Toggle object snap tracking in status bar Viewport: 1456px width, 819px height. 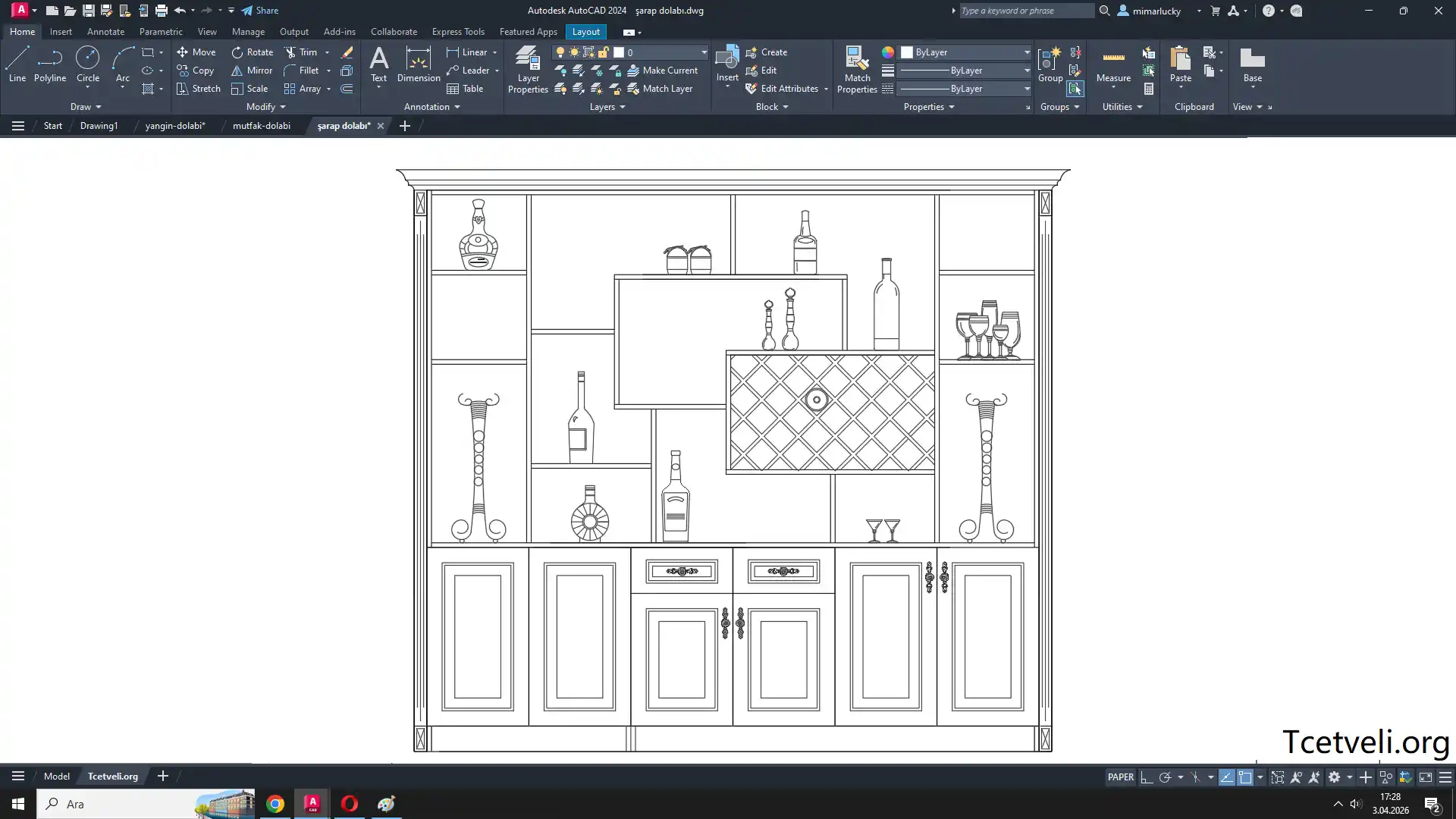tap(1226, 777)
